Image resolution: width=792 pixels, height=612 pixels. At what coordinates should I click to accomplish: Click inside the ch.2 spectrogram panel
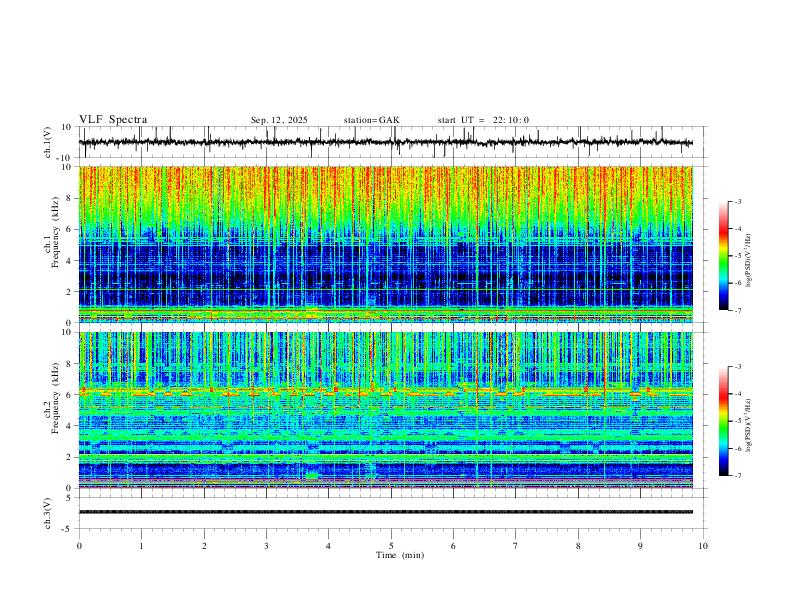385,410
